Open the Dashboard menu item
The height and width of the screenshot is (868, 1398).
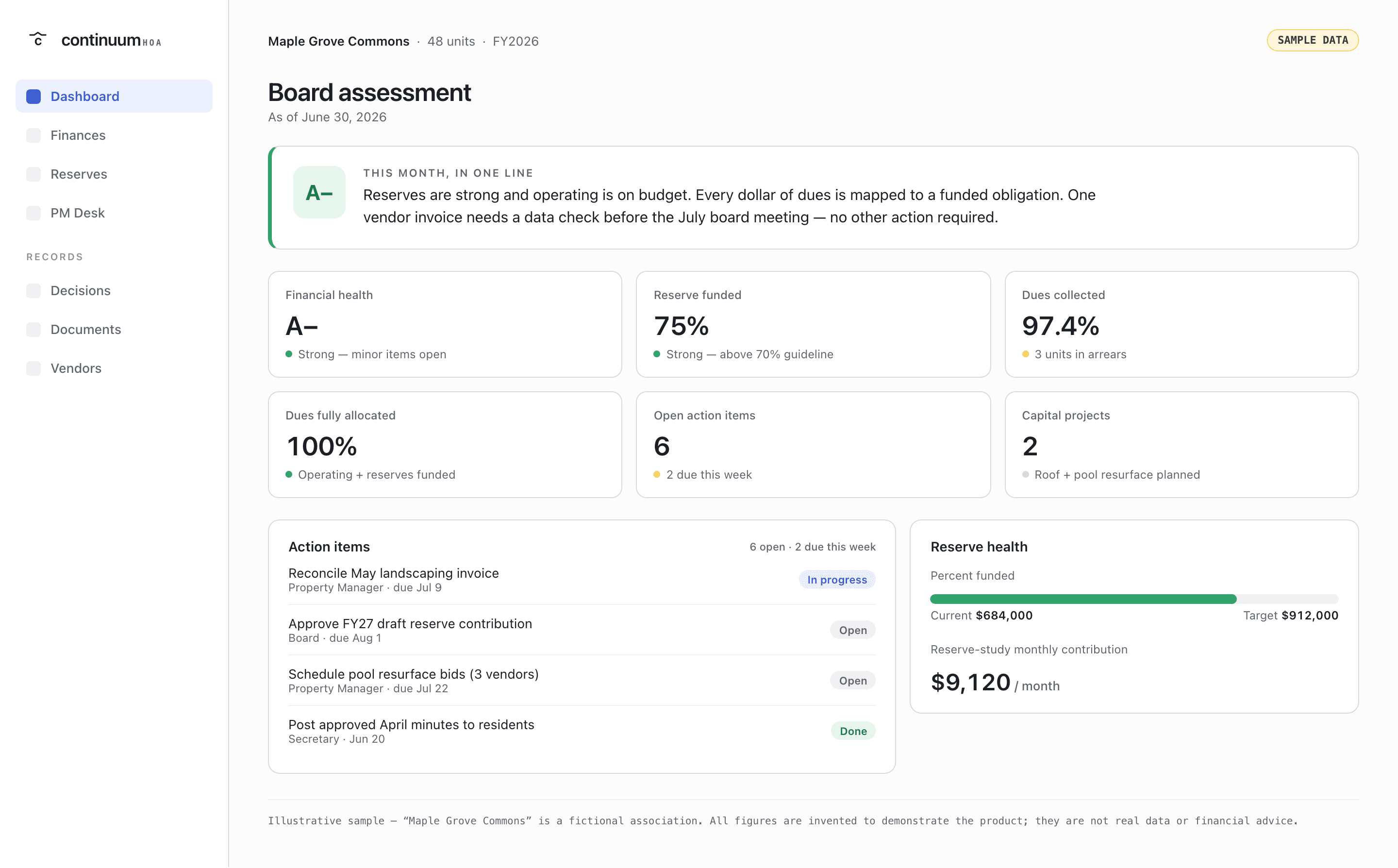tap(114, 97)
